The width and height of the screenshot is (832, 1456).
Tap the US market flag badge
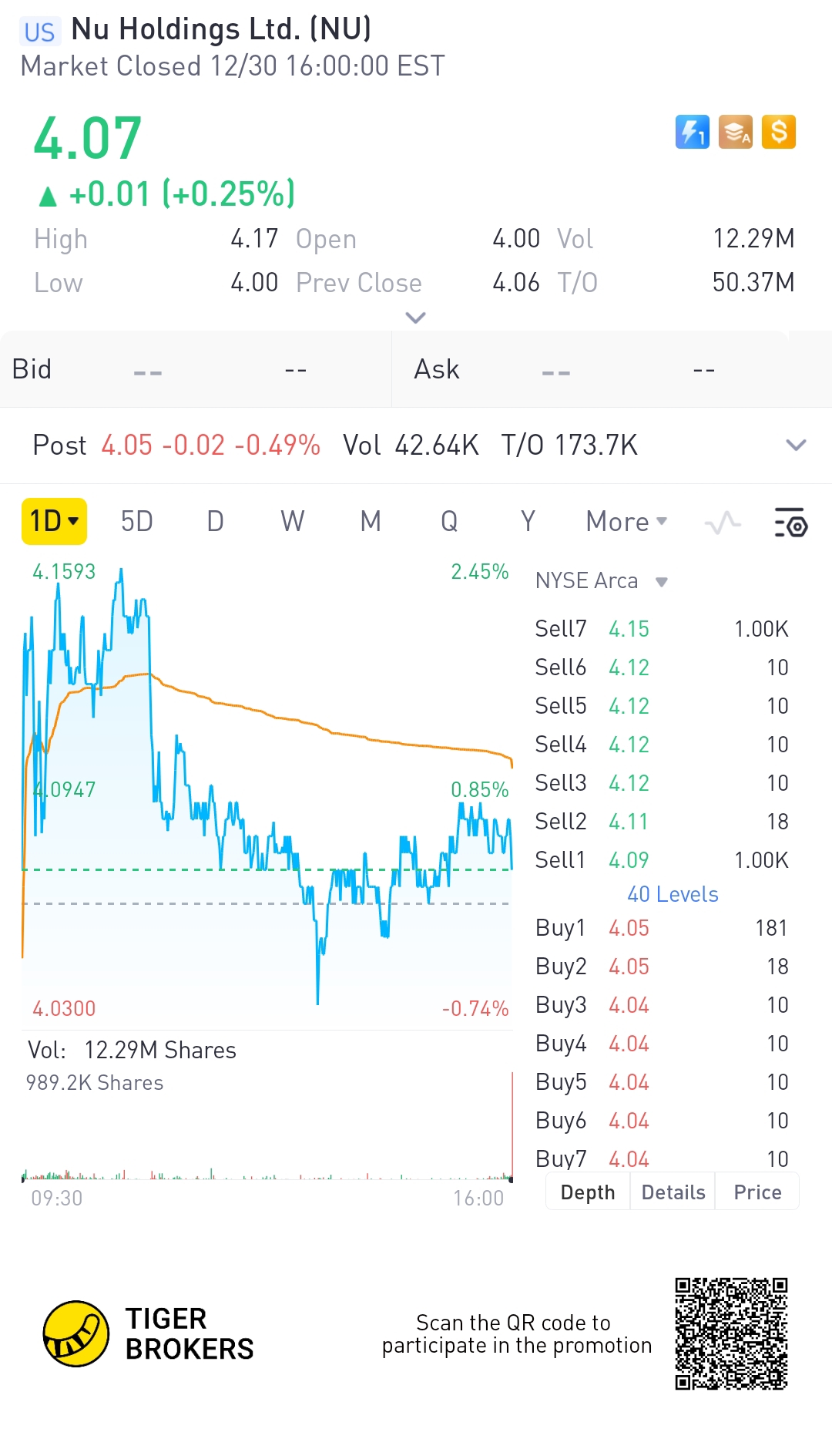[x=39, y=32]
